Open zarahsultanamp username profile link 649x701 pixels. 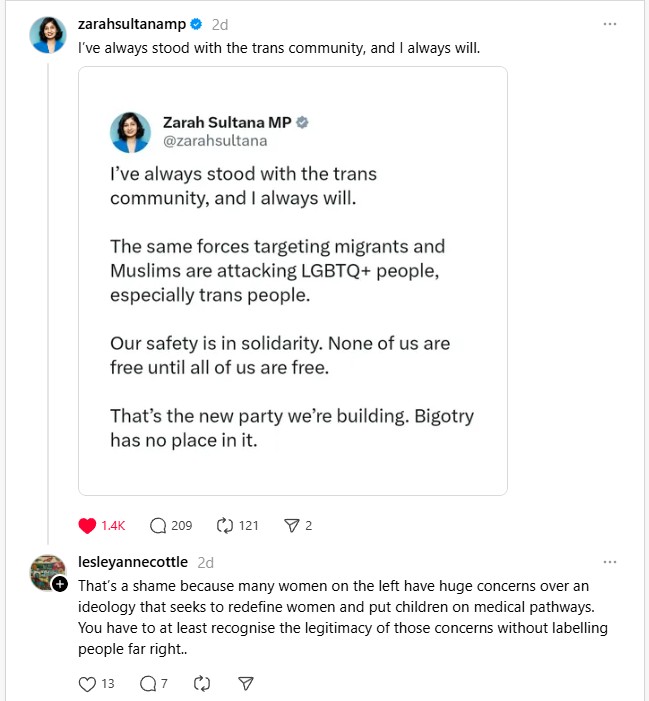131,24
